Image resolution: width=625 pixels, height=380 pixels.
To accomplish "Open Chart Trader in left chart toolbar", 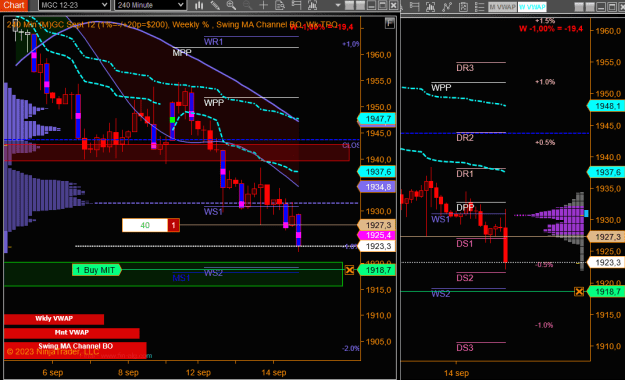I will 296,5.
